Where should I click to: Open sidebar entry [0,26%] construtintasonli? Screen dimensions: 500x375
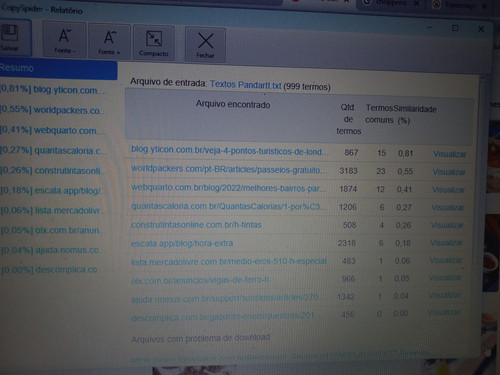(x=53, y=170)
